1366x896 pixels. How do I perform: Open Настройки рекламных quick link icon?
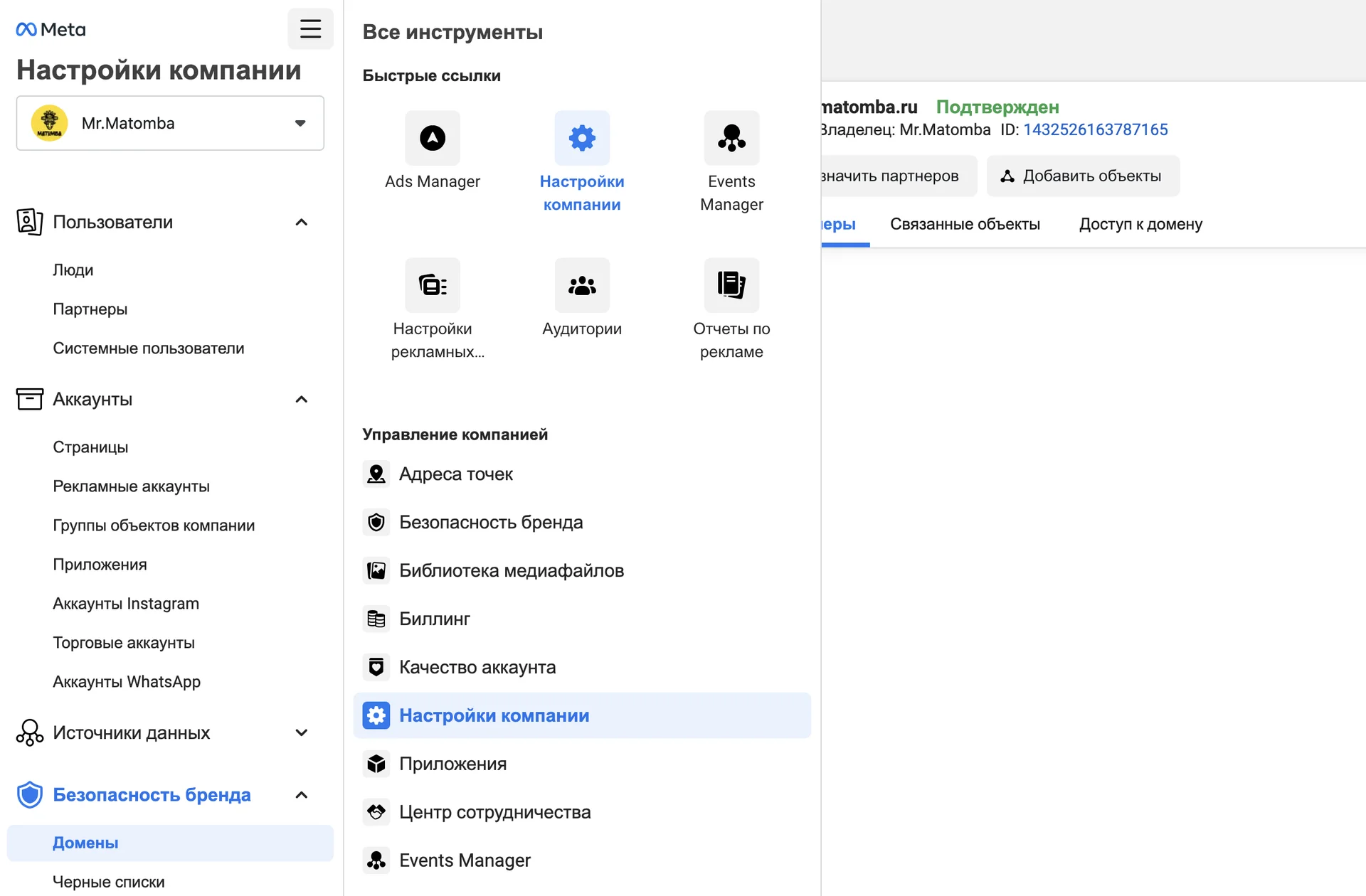pyautogui.click(x=433, y=285)
